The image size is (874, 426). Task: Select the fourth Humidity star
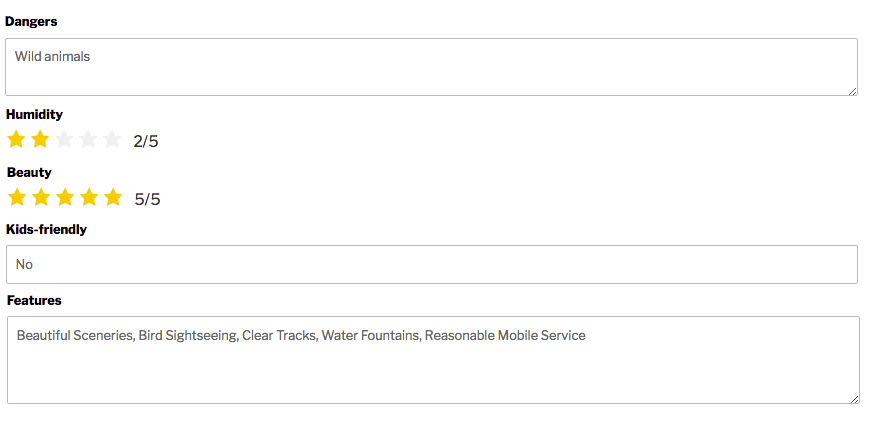(x=88, y=140)
